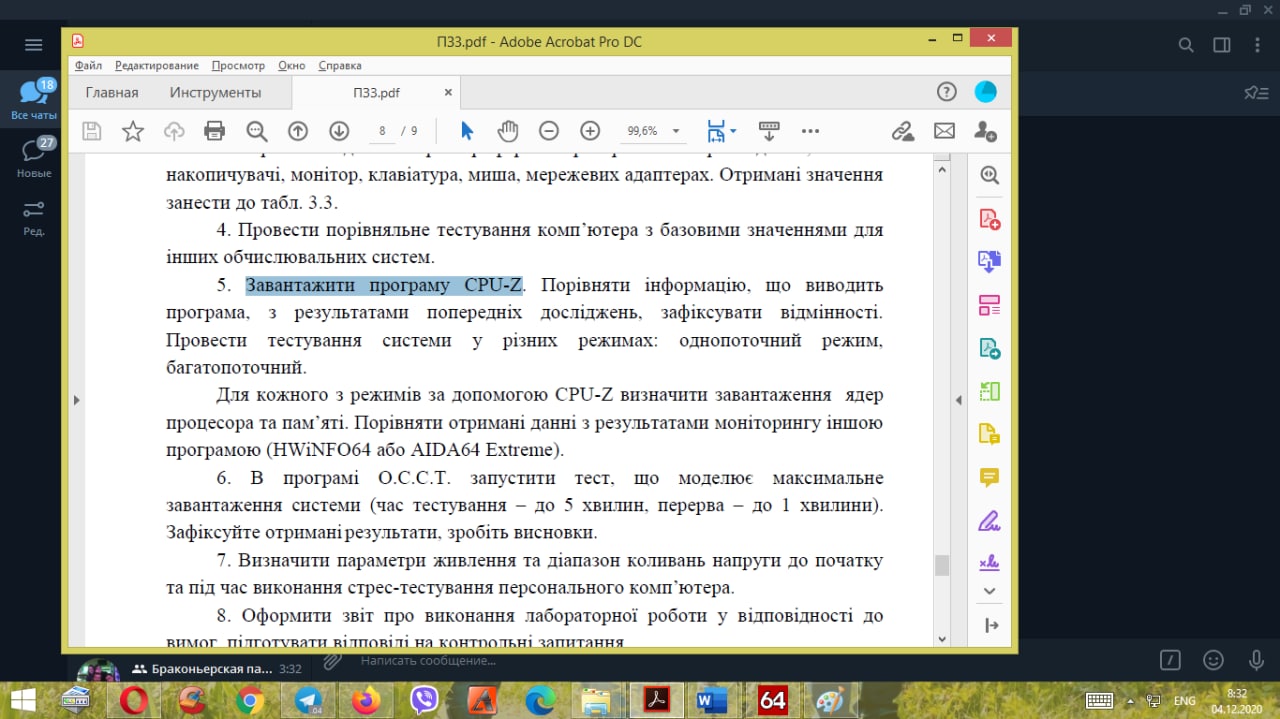Open the 'Ред.' folder settings in Telegram
This screenshot has width=1280, height=719.
pos(34,217)
